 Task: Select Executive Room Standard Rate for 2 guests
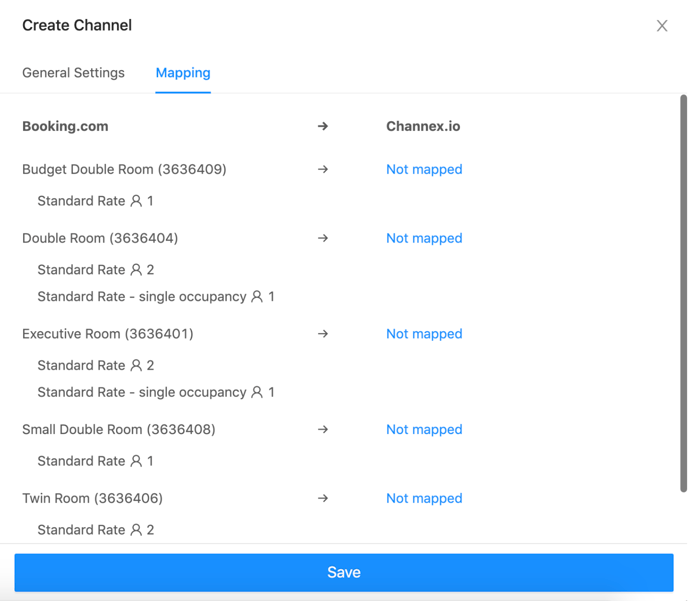coord(96,365)
